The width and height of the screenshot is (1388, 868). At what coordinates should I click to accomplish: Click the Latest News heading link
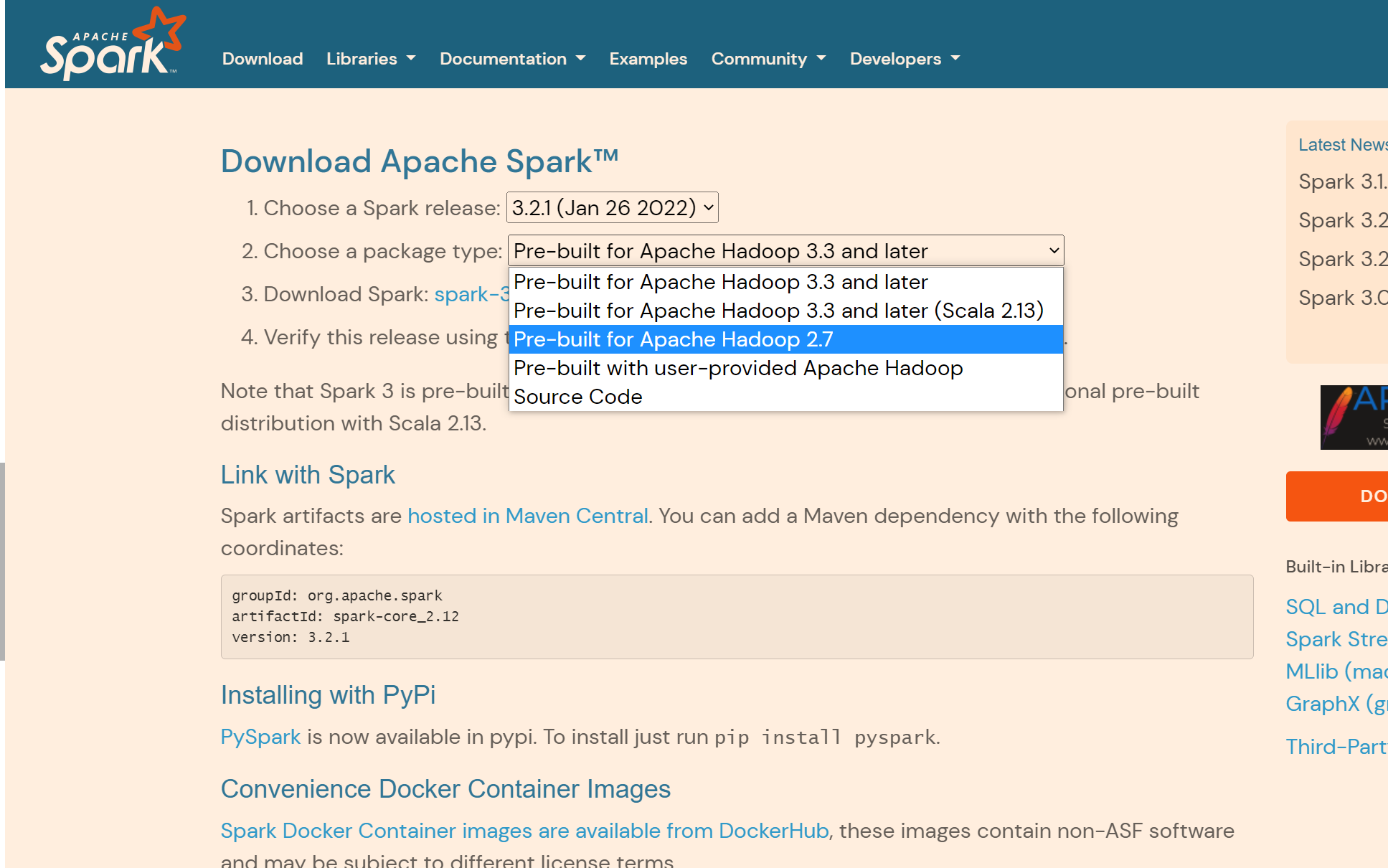coord(1343,145)
